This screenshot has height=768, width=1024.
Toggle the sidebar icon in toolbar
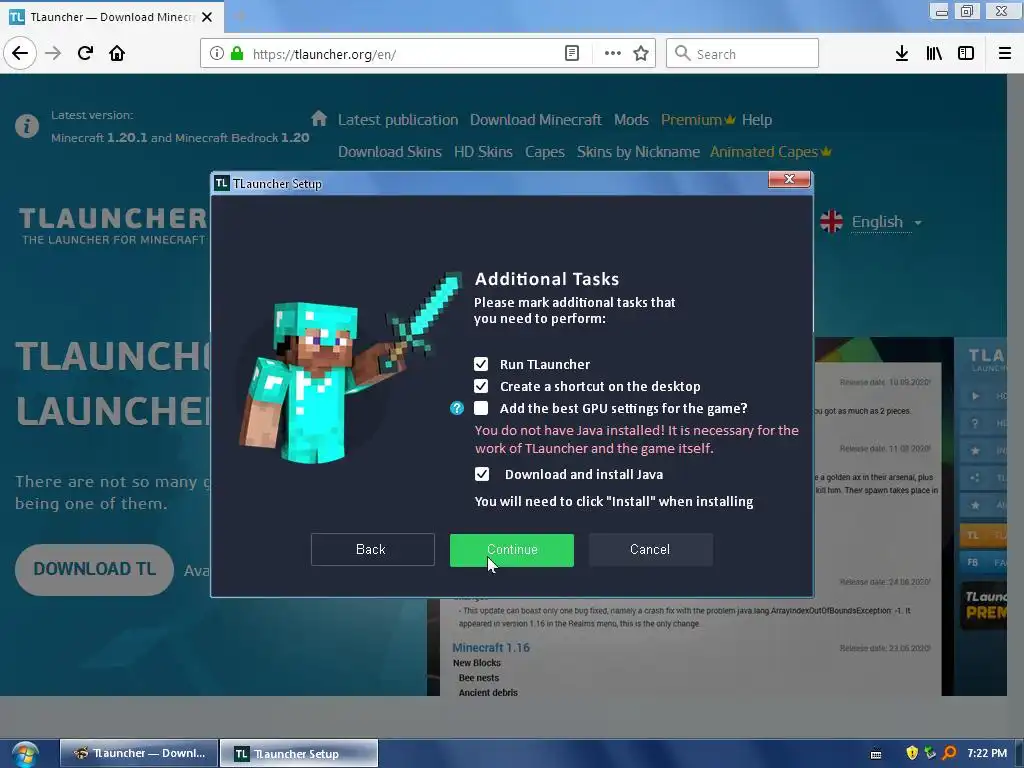pyautogui.click(x=966, y=54)
